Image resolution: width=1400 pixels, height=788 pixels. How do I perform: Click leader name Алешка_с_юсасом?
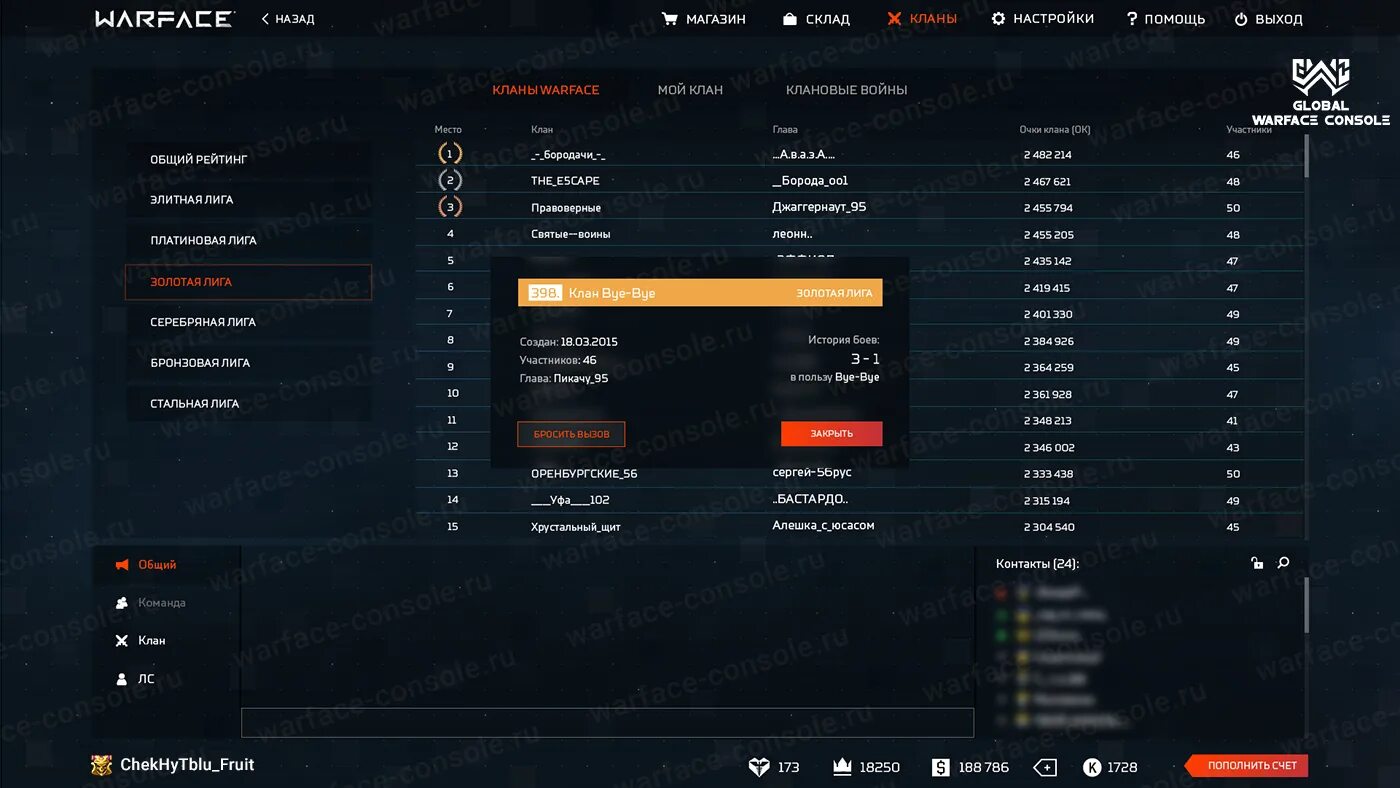point(823,526)
